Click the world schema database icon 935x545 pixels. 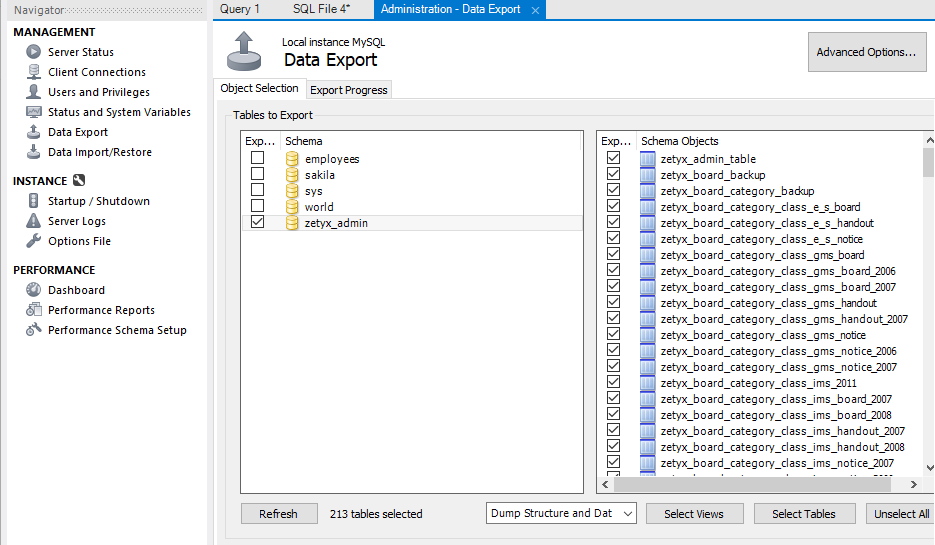(x=292, y=207)
